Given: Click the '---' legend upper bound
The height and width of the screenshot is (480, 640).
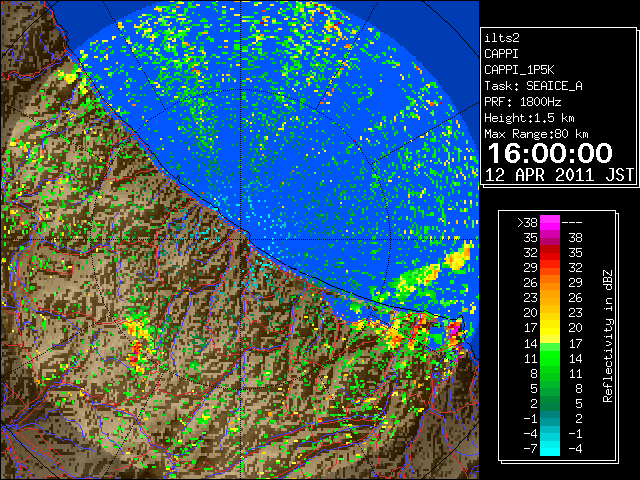Looking at the screenshot, I should 572,223.
